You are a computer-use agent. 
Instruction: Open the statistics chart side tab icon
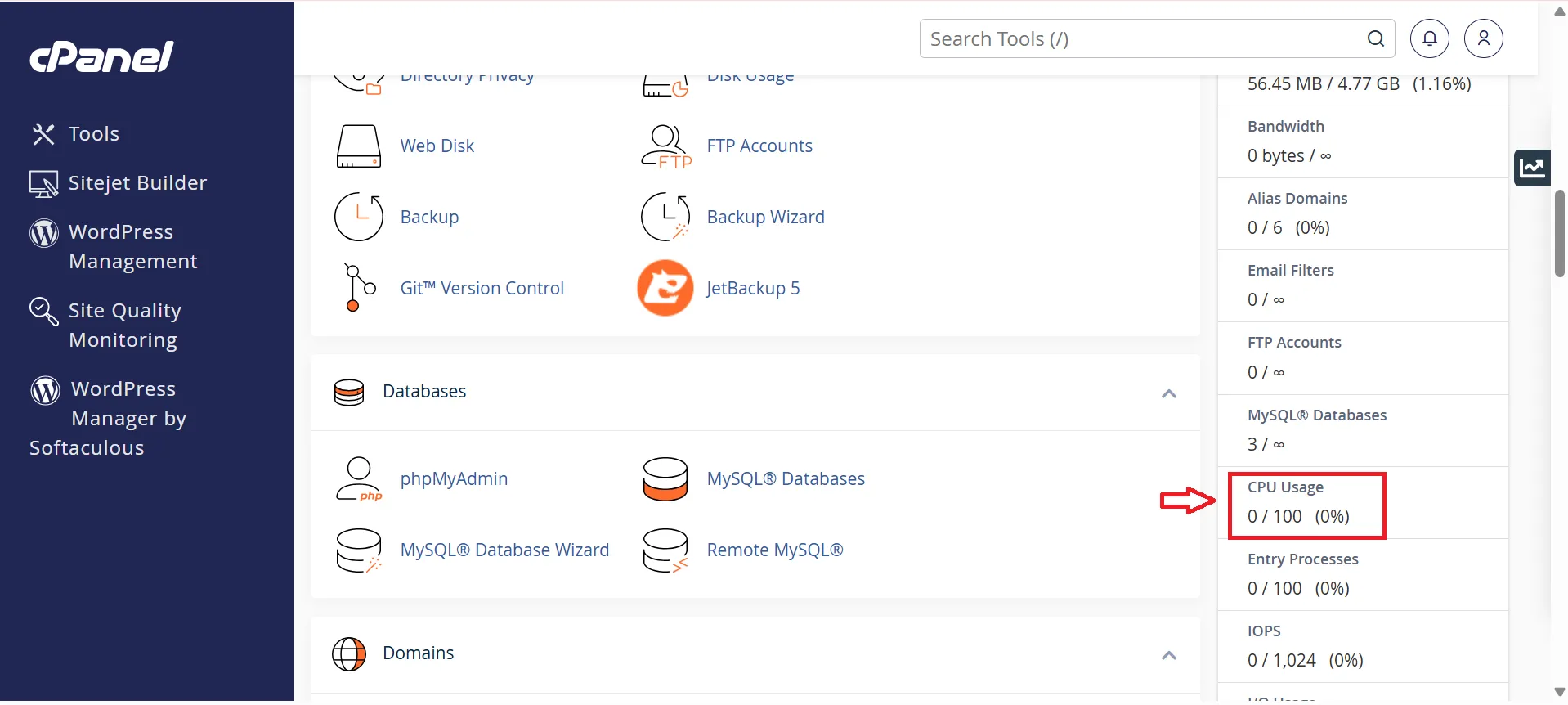coord(1532,168)
